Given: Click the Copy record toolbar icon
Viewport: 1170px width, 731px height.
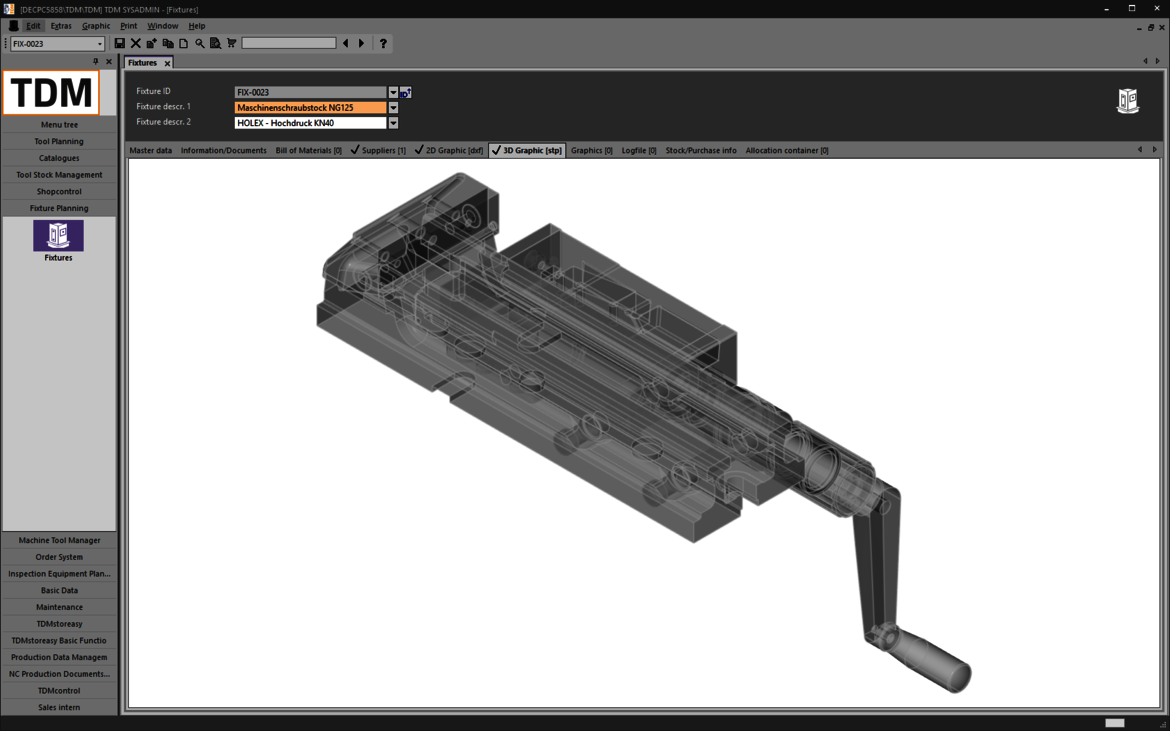Looking at the screenshot, I should 168,44.
